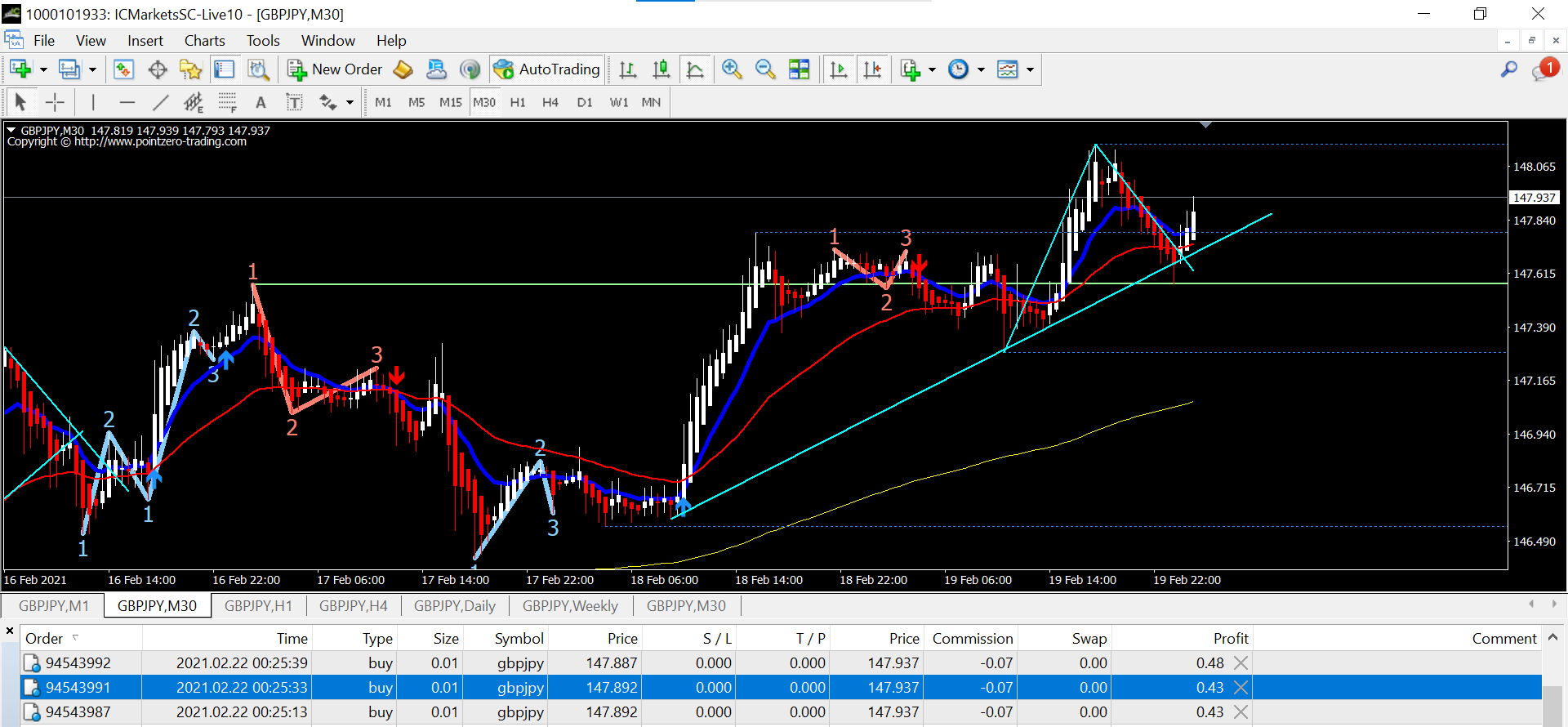
Task: Select the Equidistant Channel tool
Action: pyautogui.click(x=194, y=102)
